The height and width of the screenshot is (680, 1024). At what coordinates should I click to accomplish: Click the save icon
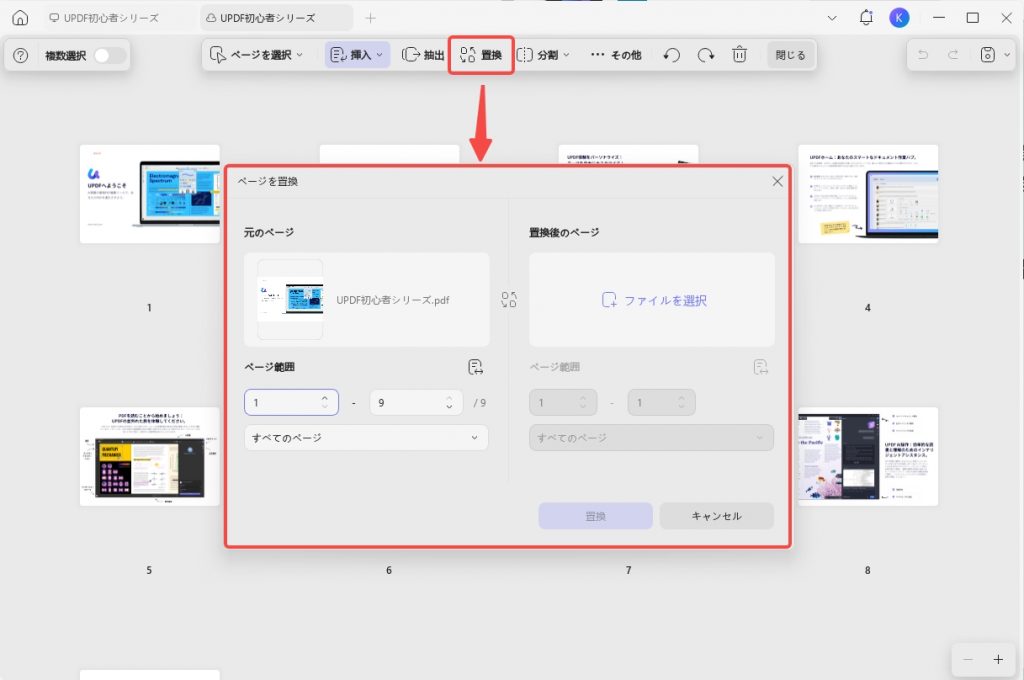(x=987, y=55)
